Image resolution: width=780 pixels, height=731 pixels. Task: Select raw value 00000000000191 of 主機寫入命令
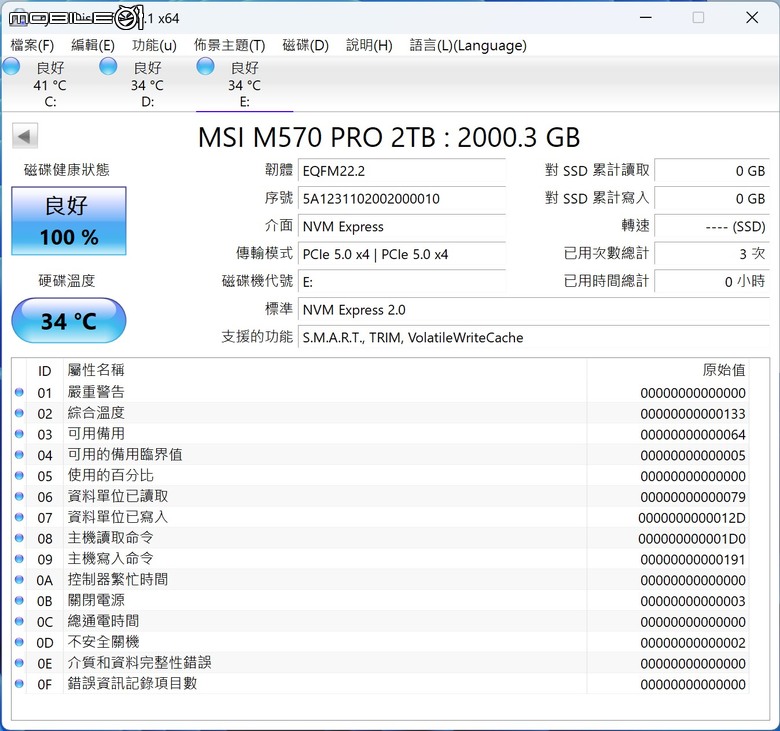point(693,560)
